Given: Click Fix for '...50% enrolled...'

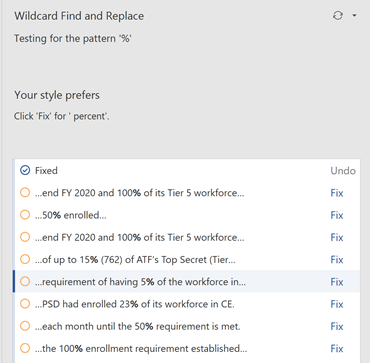Looking at the screenshot, I should tap(337, 215).
